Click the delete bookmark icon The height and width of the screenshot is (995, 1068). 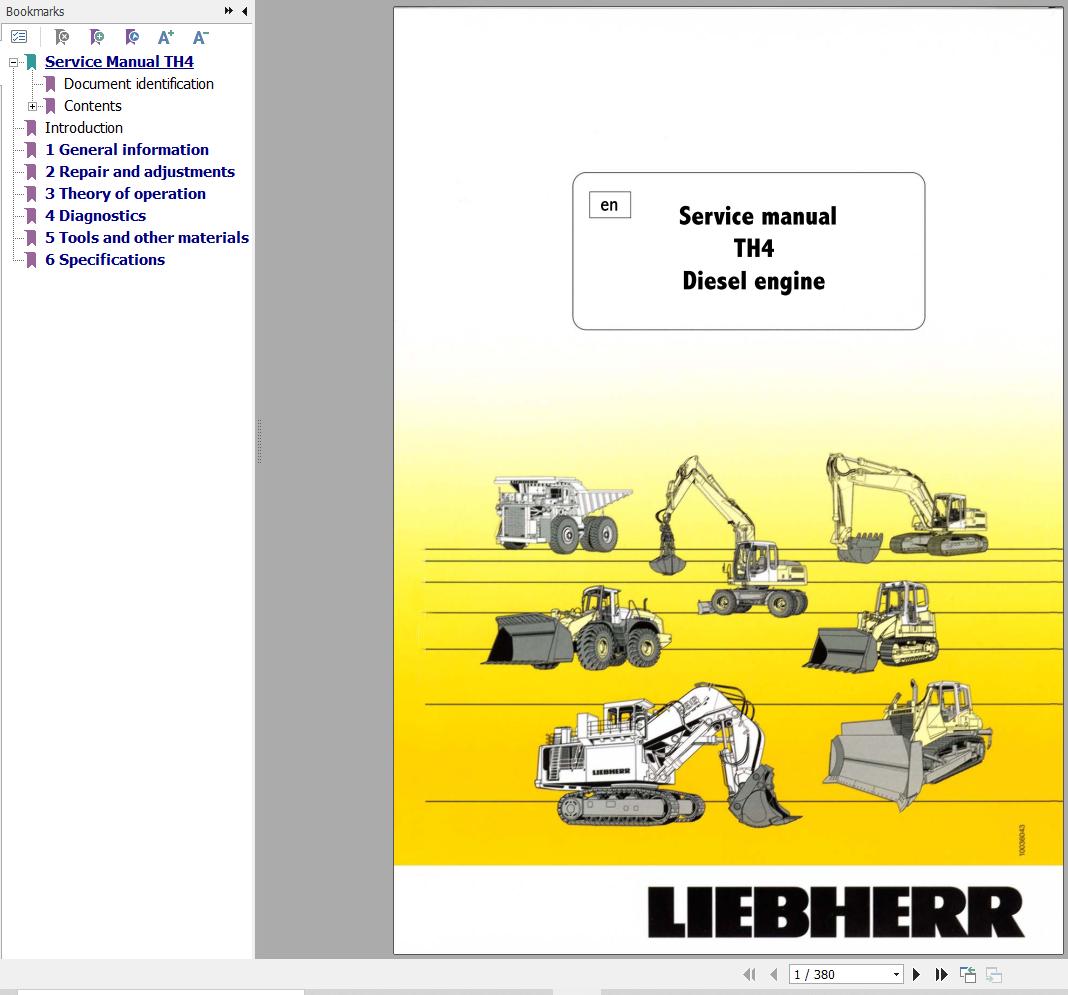point(62,37)
